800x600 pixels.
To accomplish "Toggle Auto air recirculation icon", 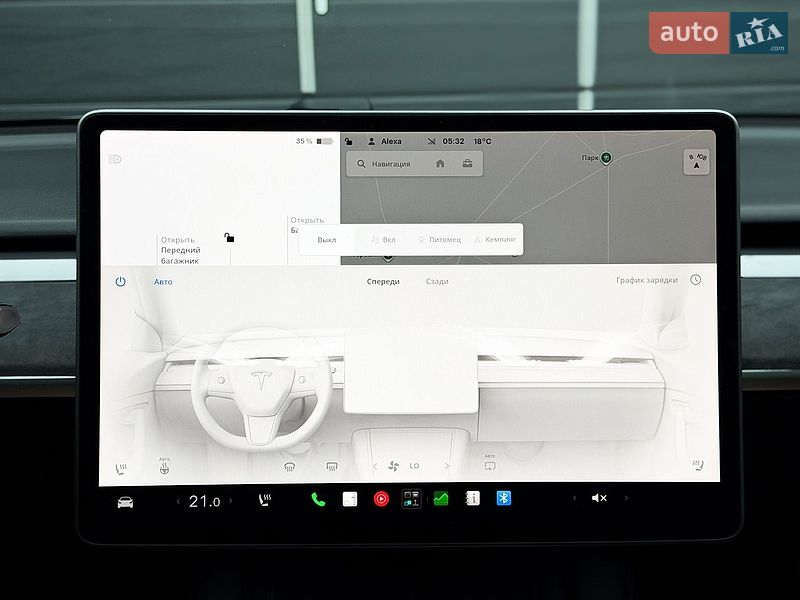I will point(490,463).
